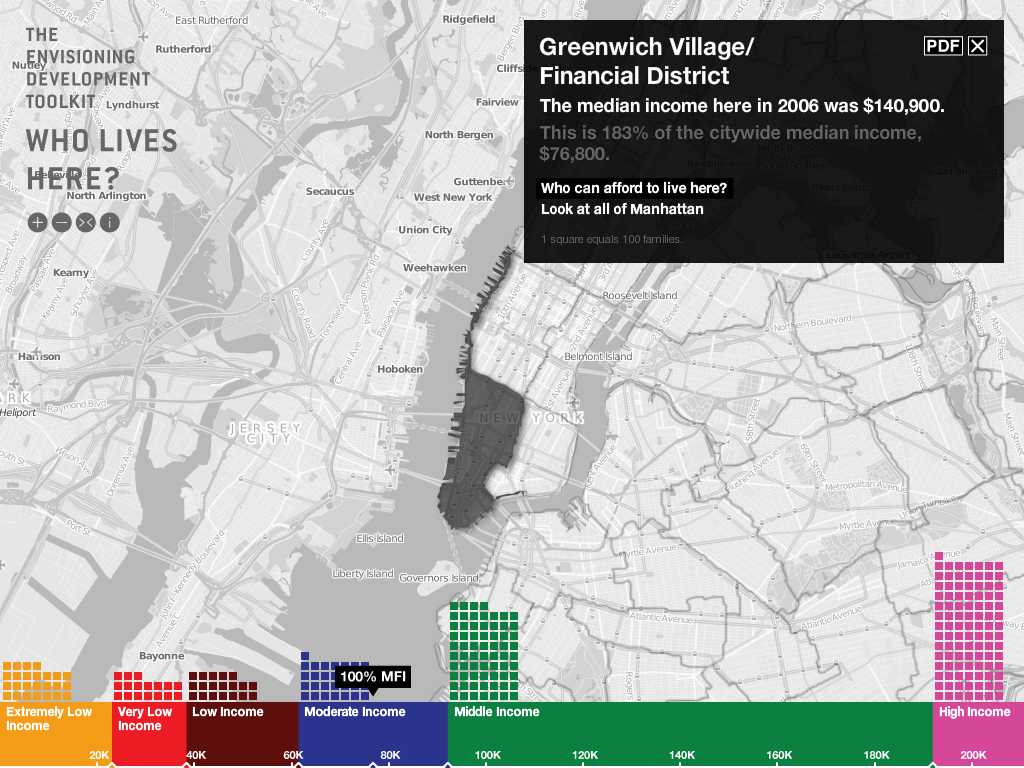Click the green Middle Income squares stack
Screen dimensions: 1024x768
[x=484, y=652]
